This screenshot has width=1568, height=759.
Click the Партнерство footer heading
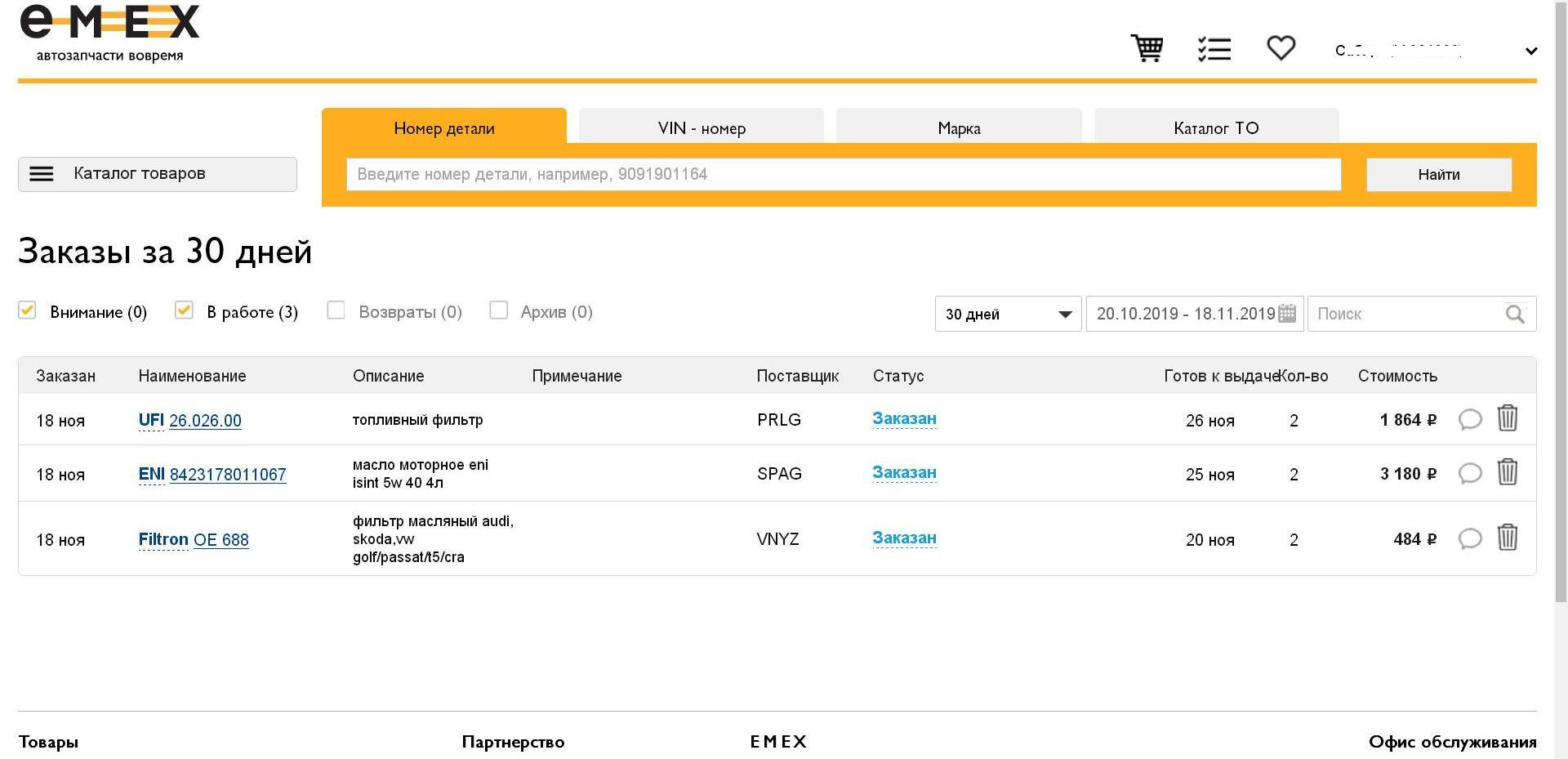point(513,742)
